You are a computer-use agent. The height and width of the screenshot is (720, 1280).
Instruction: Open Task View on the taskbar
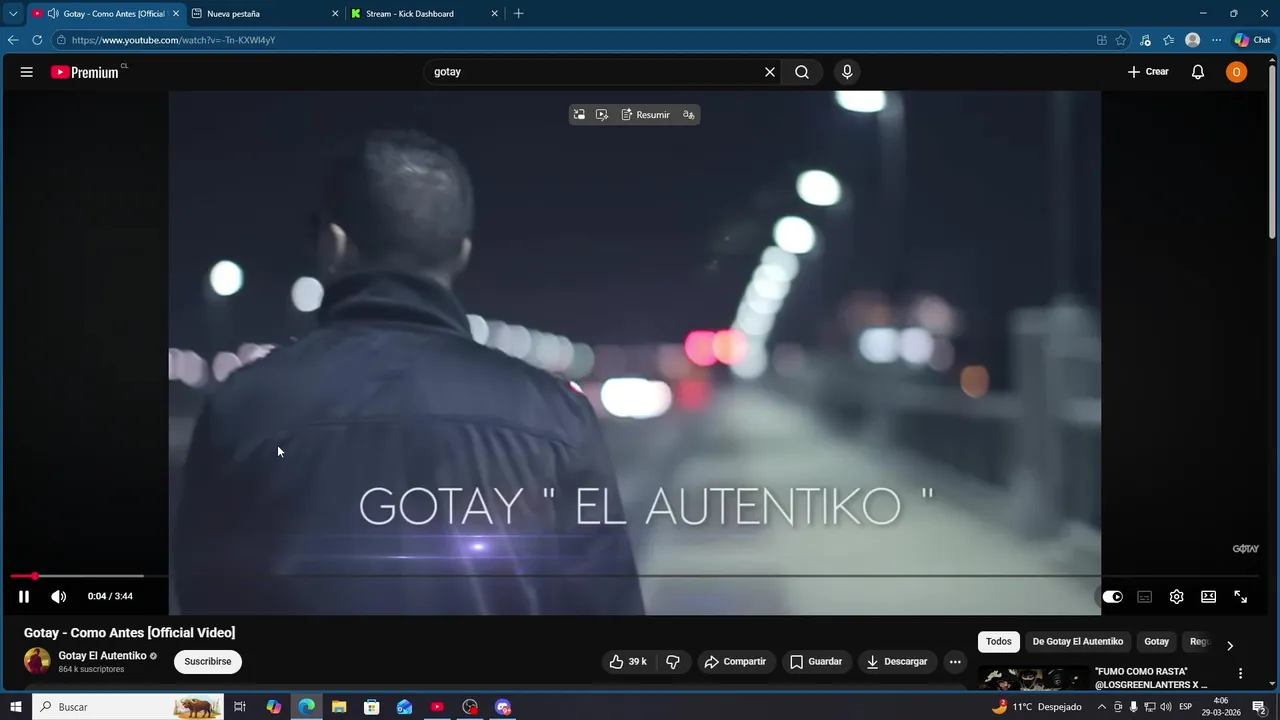[240, 707]
